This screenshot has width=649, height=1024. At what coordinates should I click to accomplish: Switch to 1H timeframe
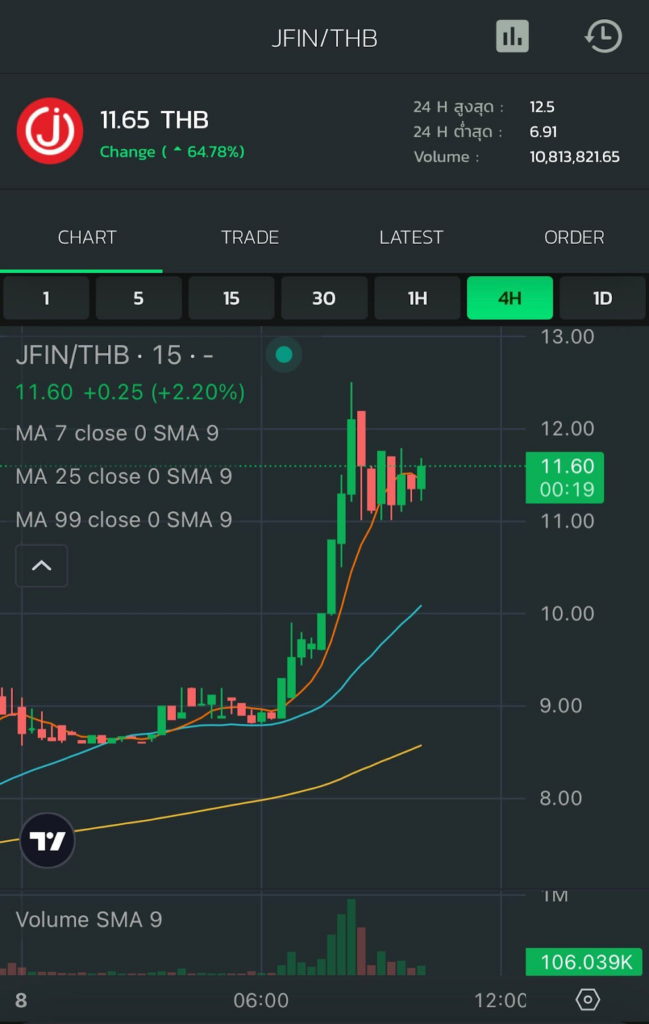(x=417, y=298)
